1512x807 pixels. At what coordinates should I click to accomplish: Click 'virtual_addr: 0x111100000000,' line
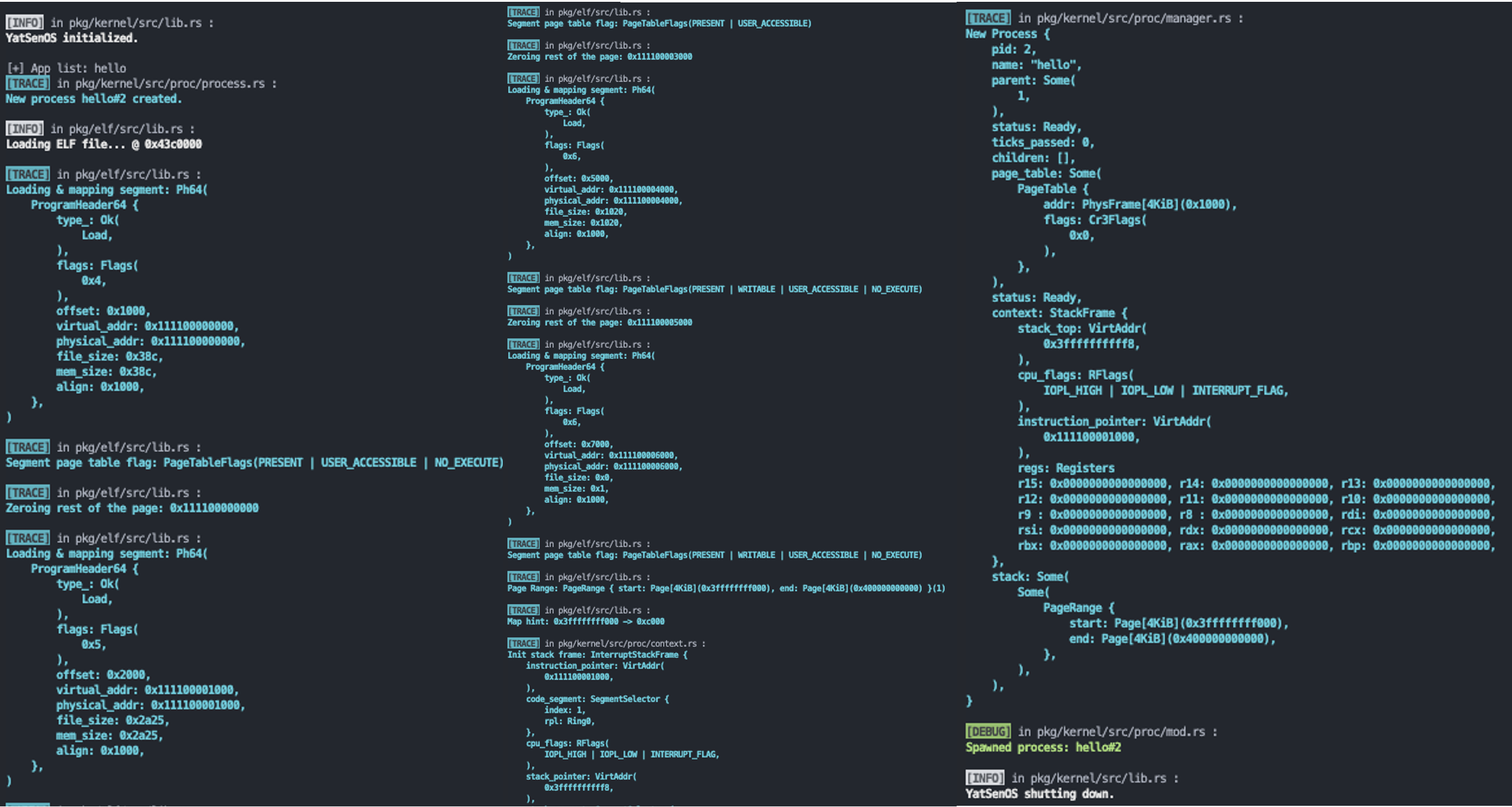147,326
